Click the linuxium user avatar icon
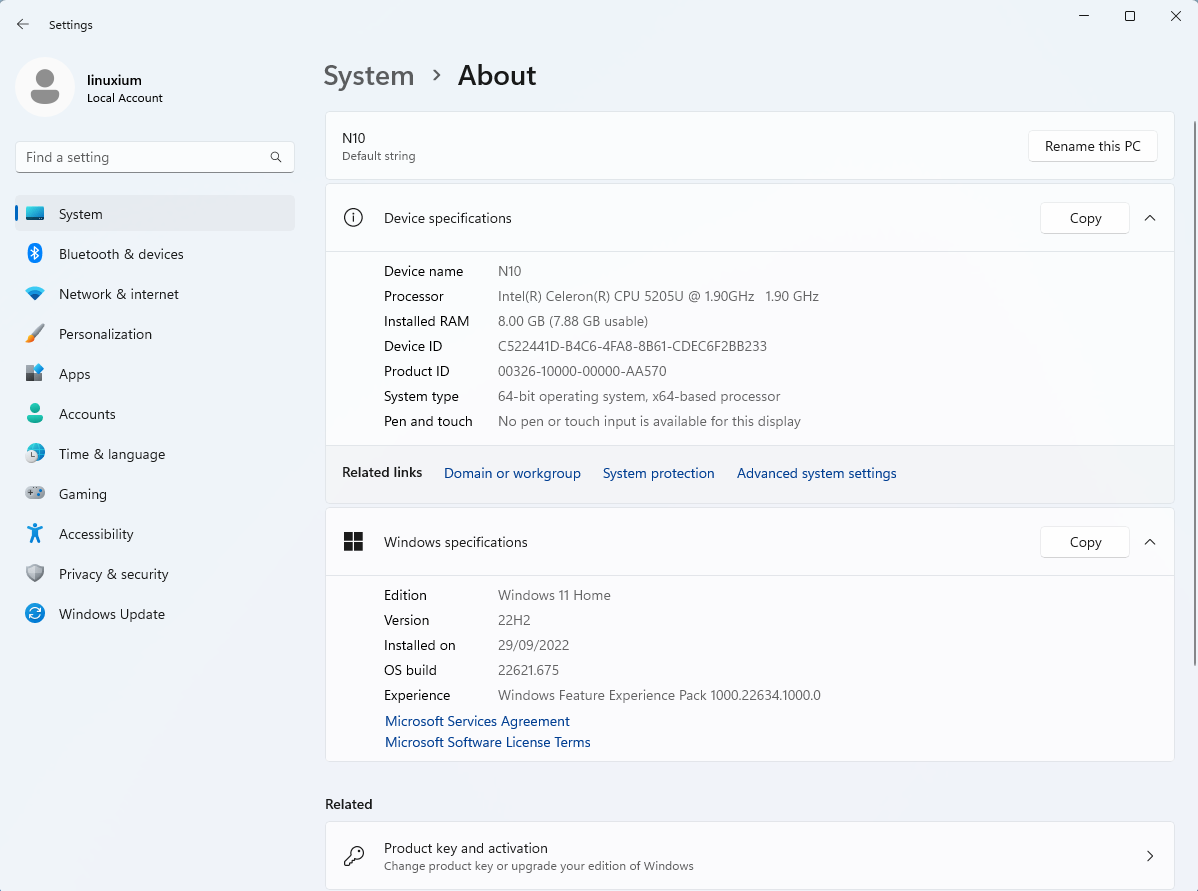 click(x=45, y=87)
